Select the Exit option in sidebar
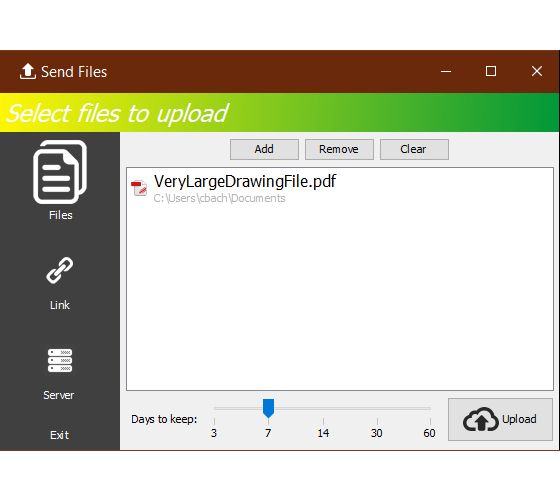The width and height of the screenshot is (560, 500). 59,435
